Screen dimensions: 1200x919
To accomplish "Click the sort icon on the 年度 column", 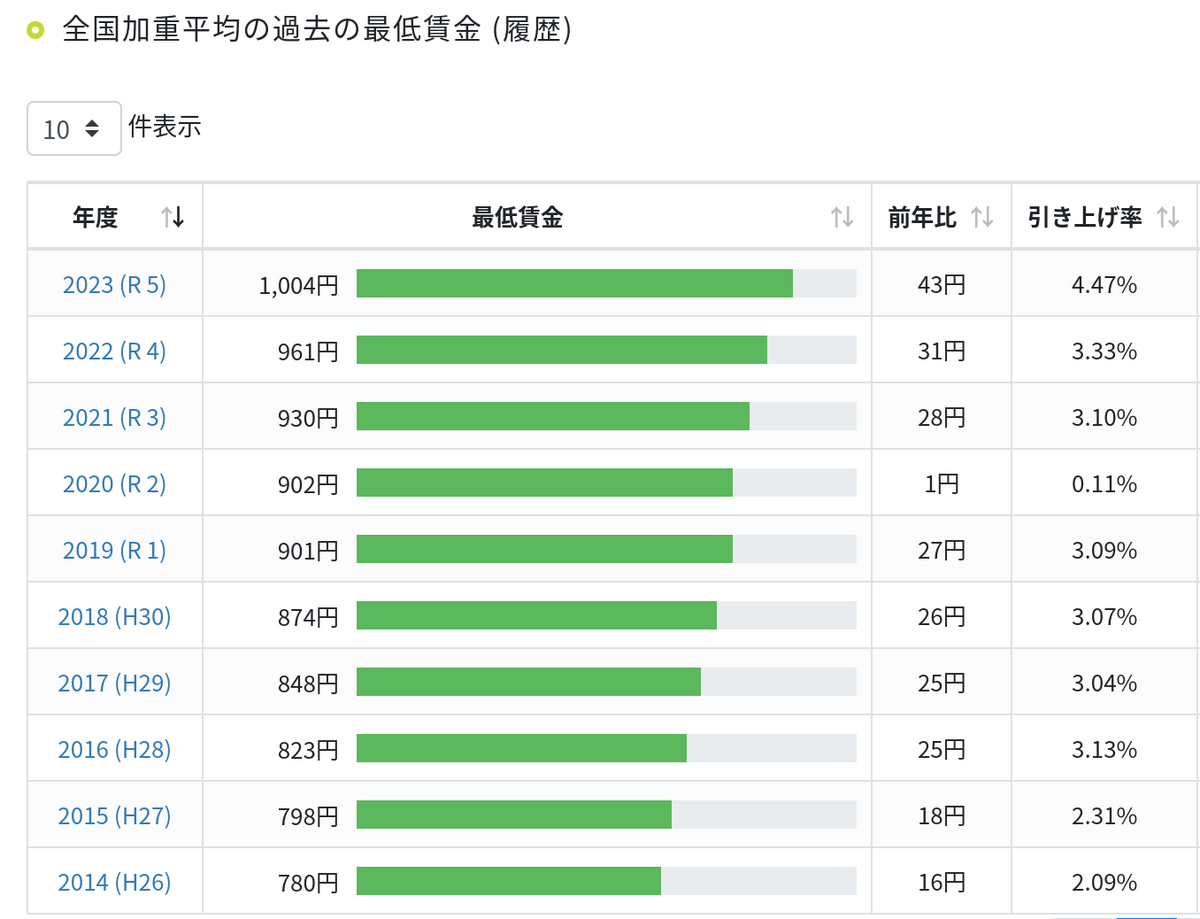I will pyautogui.click(x=173, y=216).
